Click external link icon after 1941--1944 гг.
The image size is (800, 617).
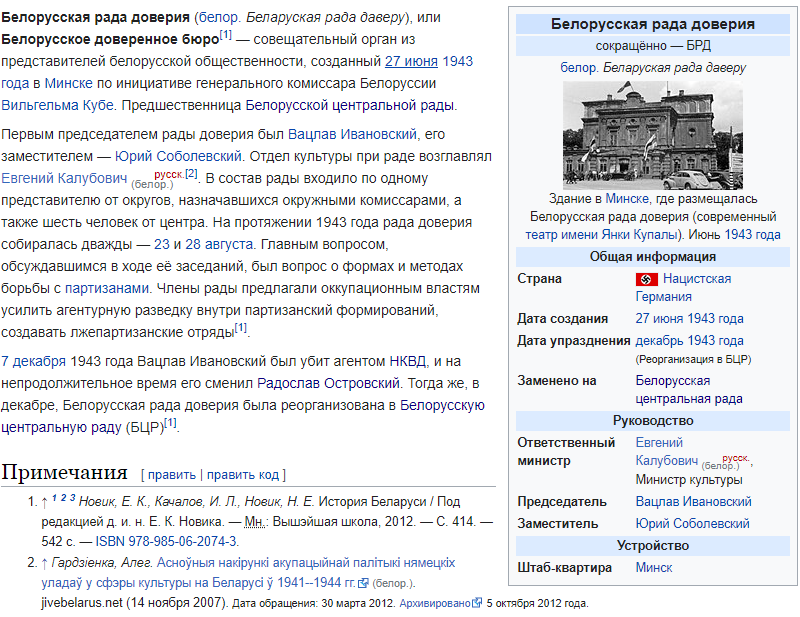point(363,583)
